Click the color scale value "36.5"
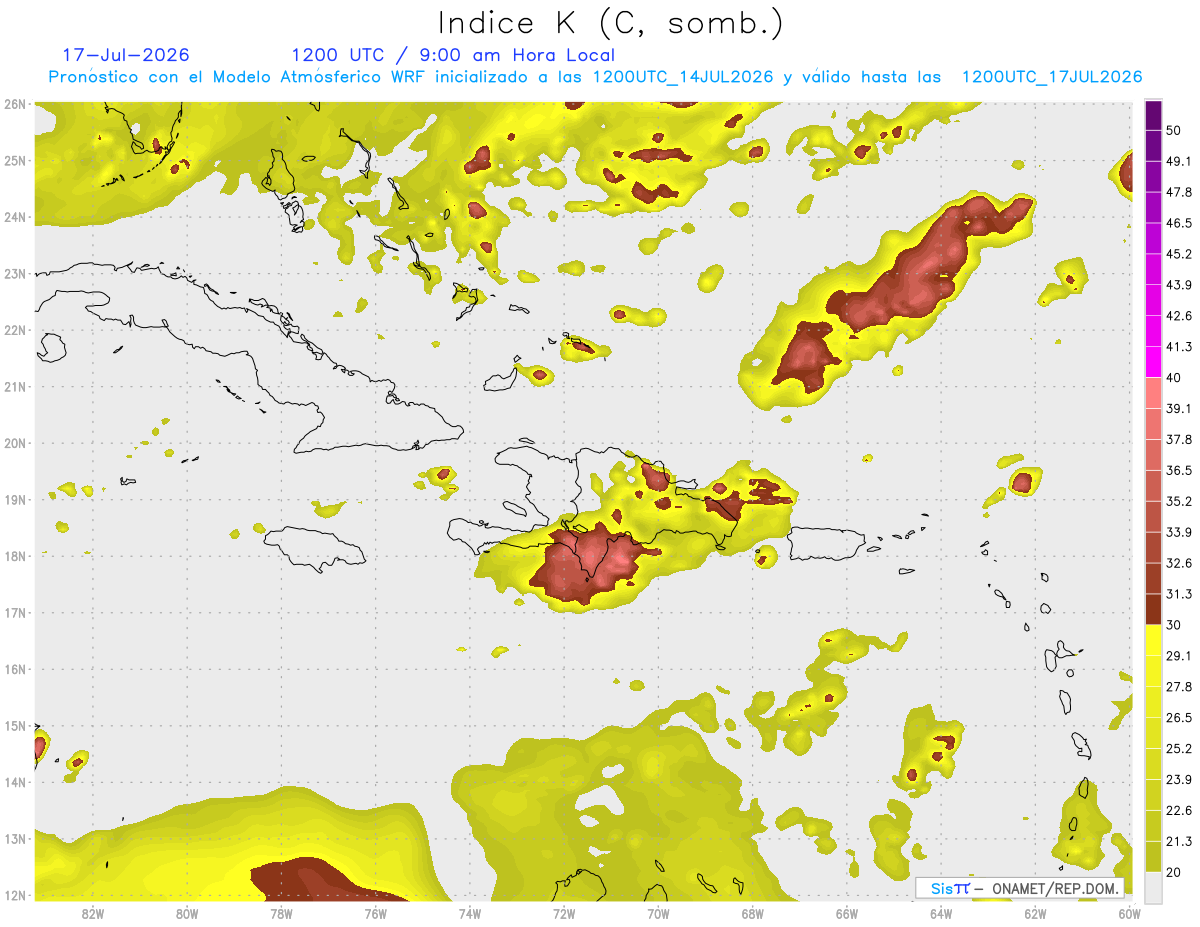 1179,470
